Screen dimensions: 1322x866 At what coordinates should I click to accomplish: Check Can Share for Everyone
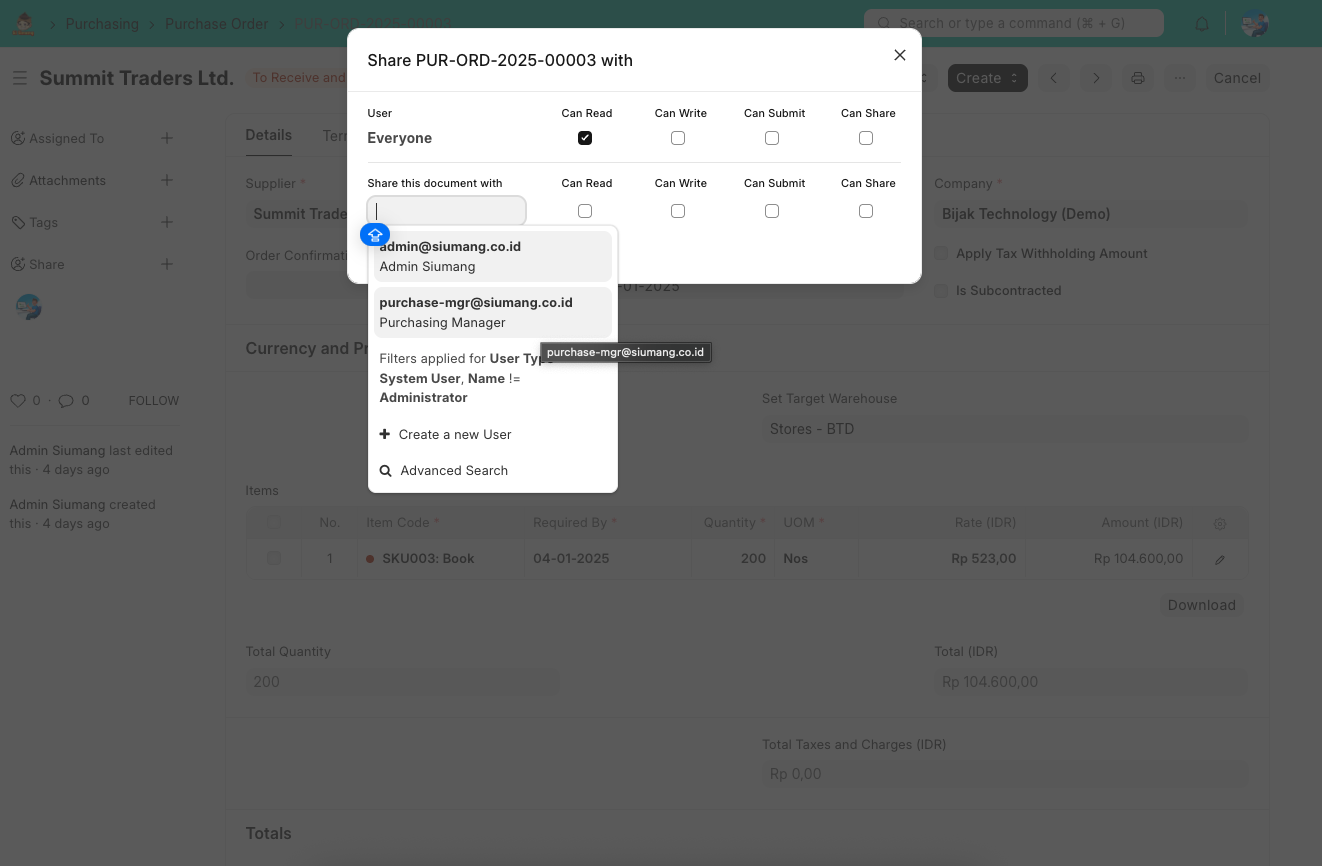point(866,138)
